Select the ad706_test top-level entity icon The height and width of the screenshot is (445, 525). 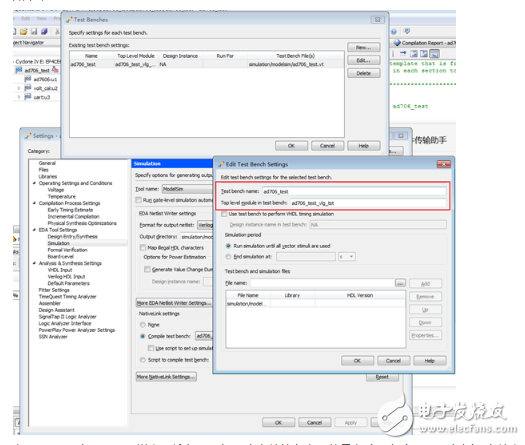[x=19, y=70]
